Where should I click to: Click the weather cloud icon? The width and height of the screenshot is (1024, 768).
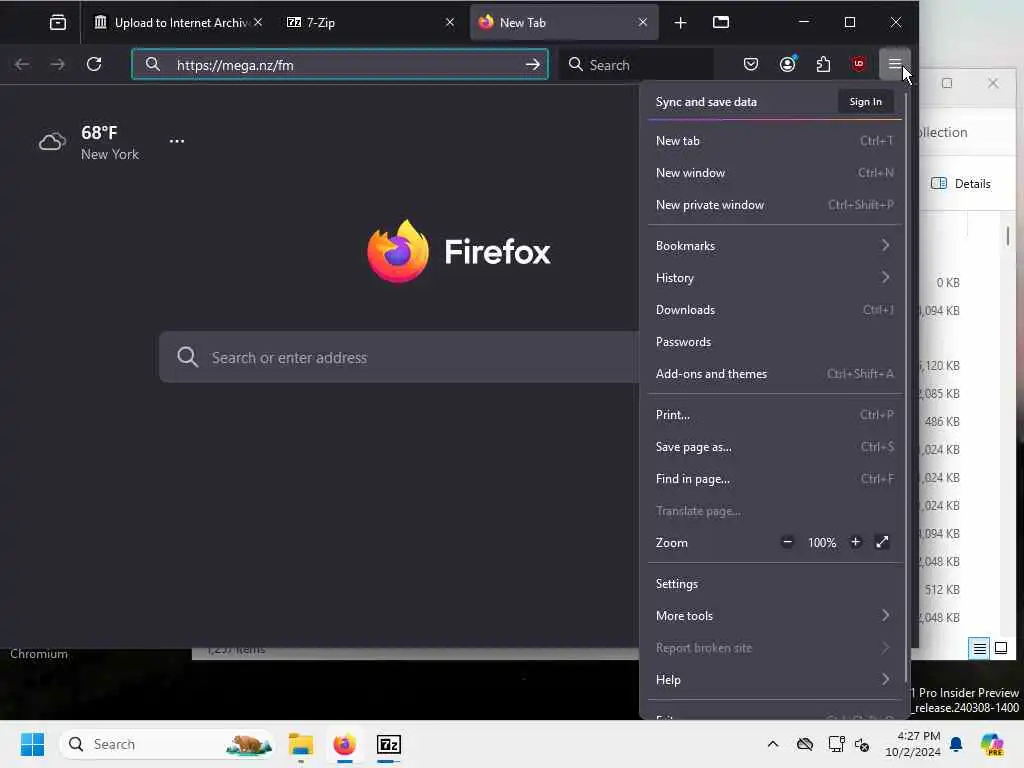pos(52,141)
